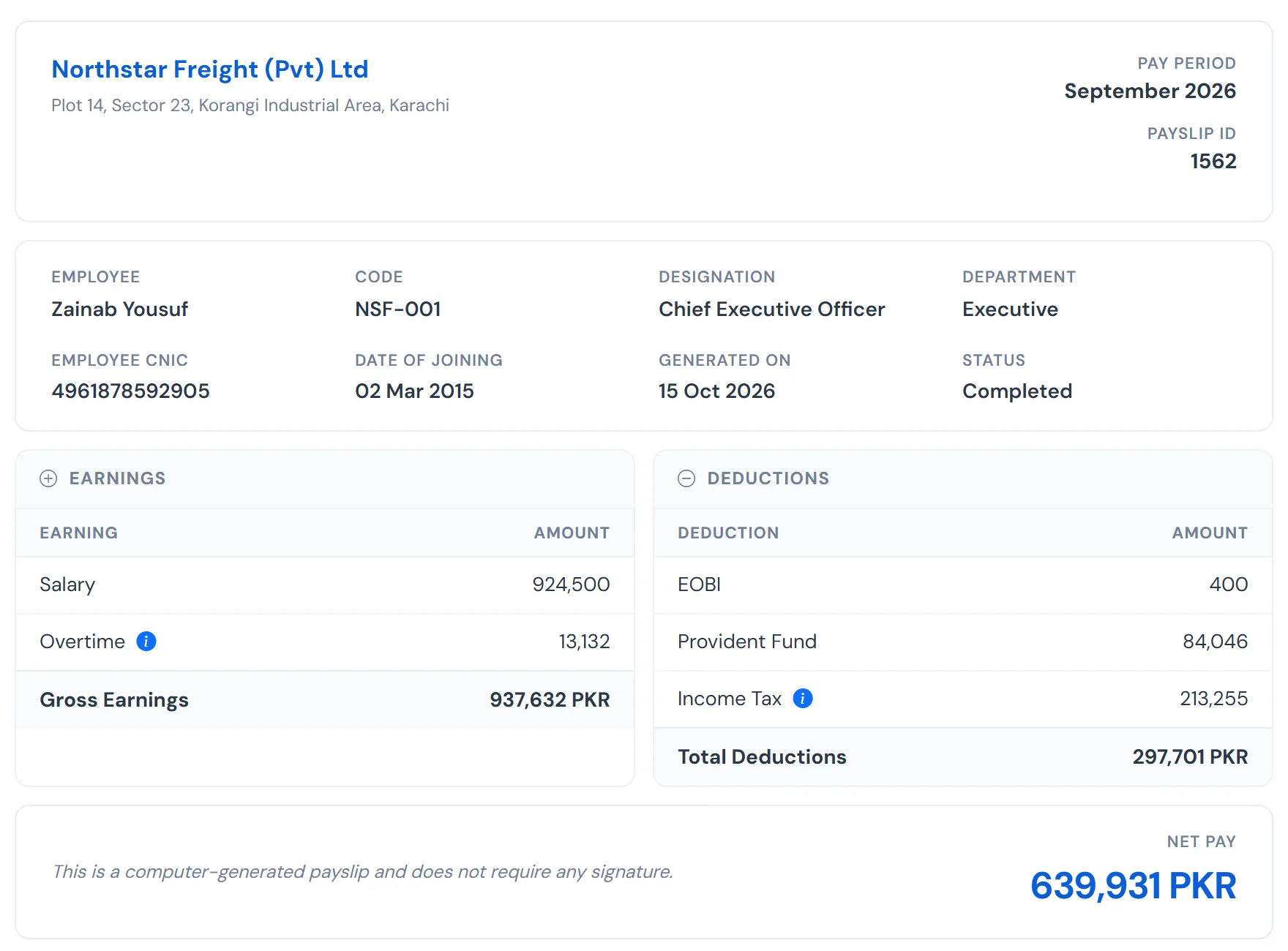This screenshot has width=1288, height=951.
Task: Select total deductions 297,701 PKR
Action: click(1190, 757)
